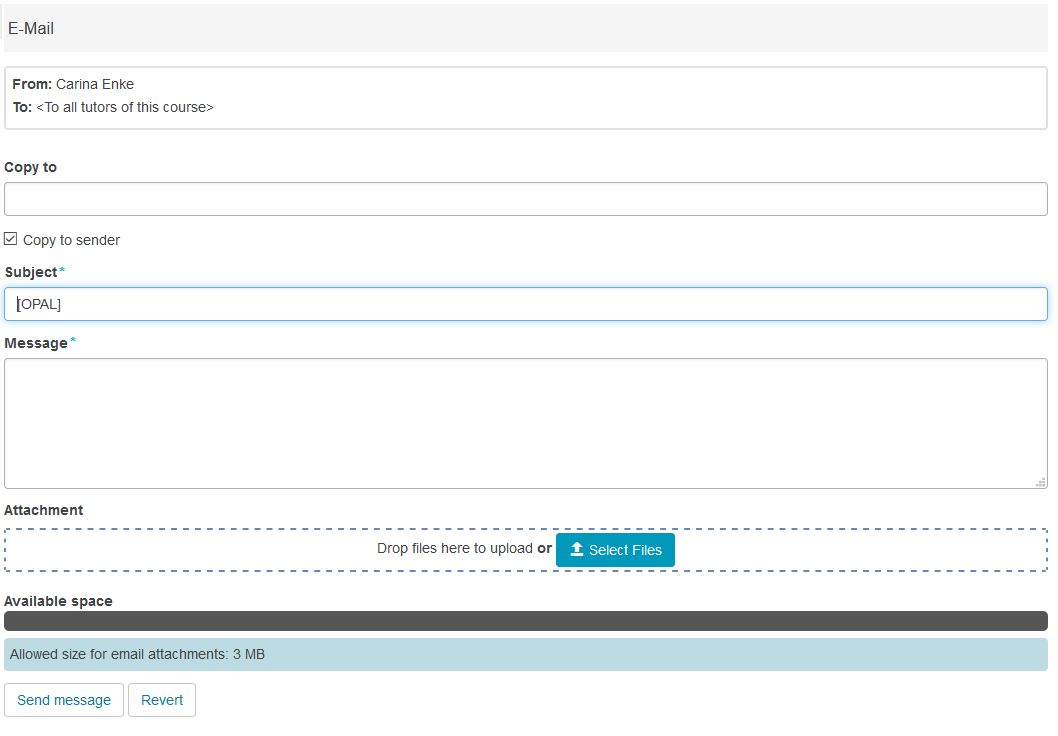Select the Message field label

click(36, 343)
